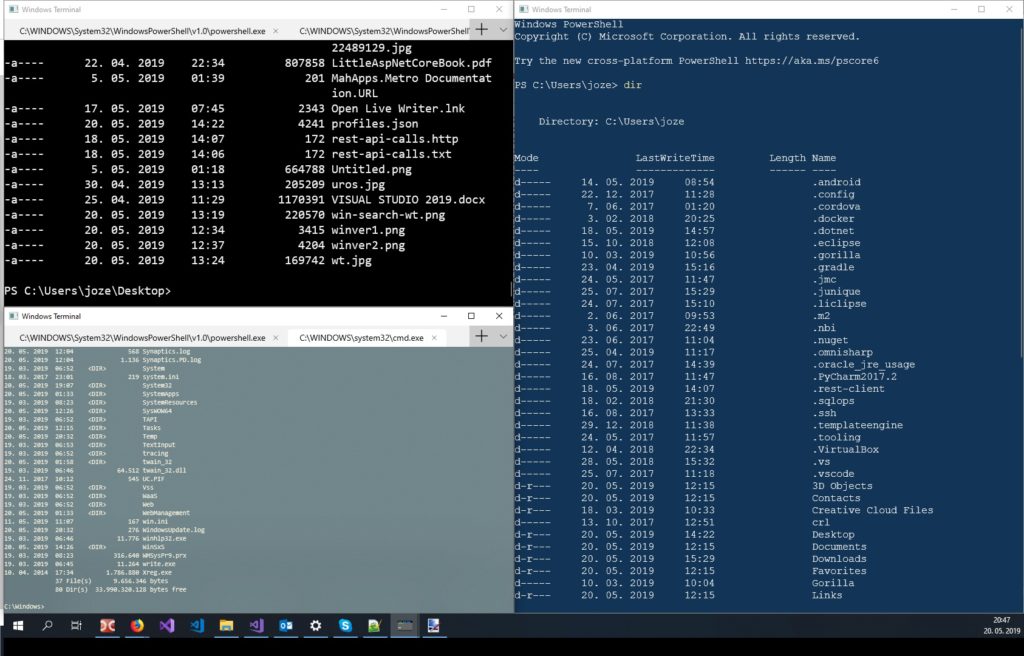Click 'C:\Windows>' prompt in cmd terminal
The height and width of the screenshot is (656, 1024).
click(x=24, y=607)
